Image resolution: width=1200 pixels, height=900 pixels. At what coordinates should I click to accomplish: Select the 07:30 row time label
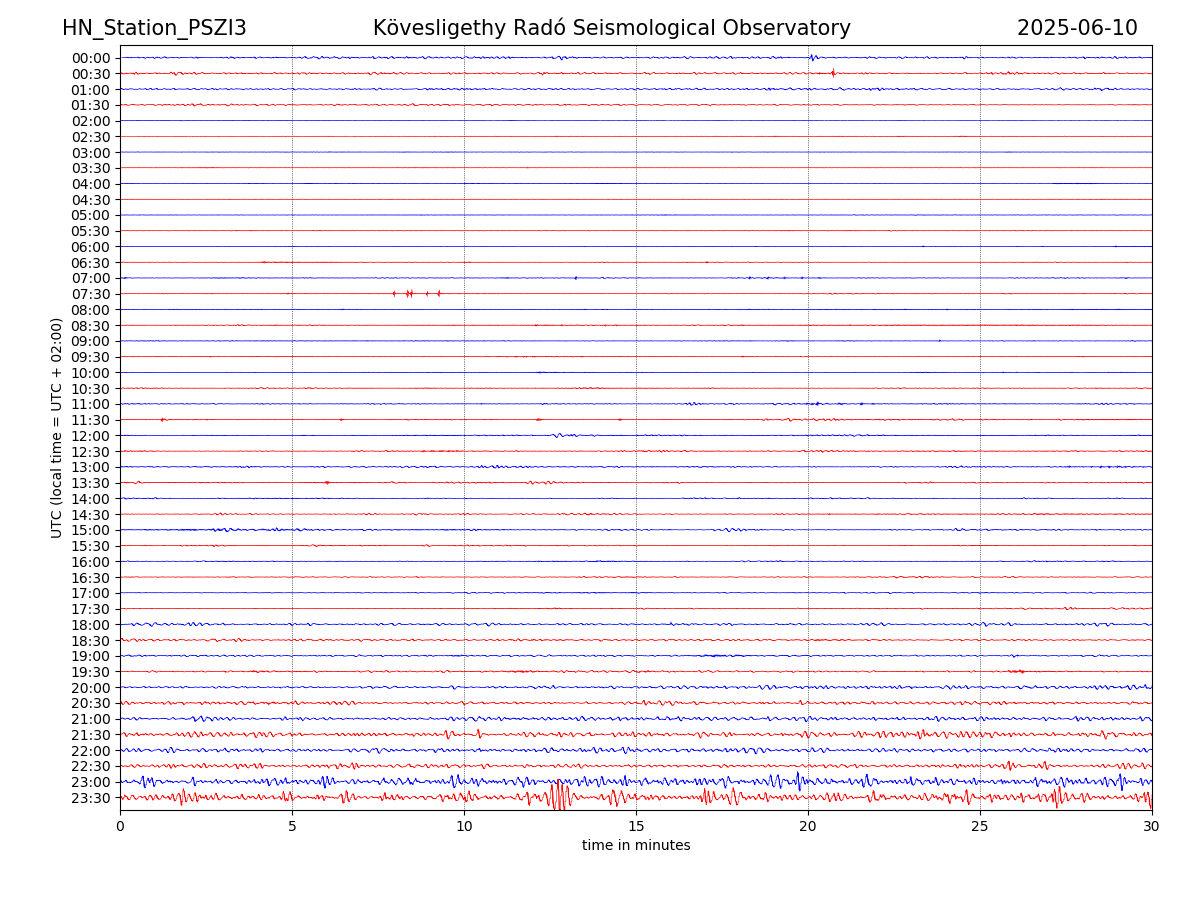pos(91,294)
